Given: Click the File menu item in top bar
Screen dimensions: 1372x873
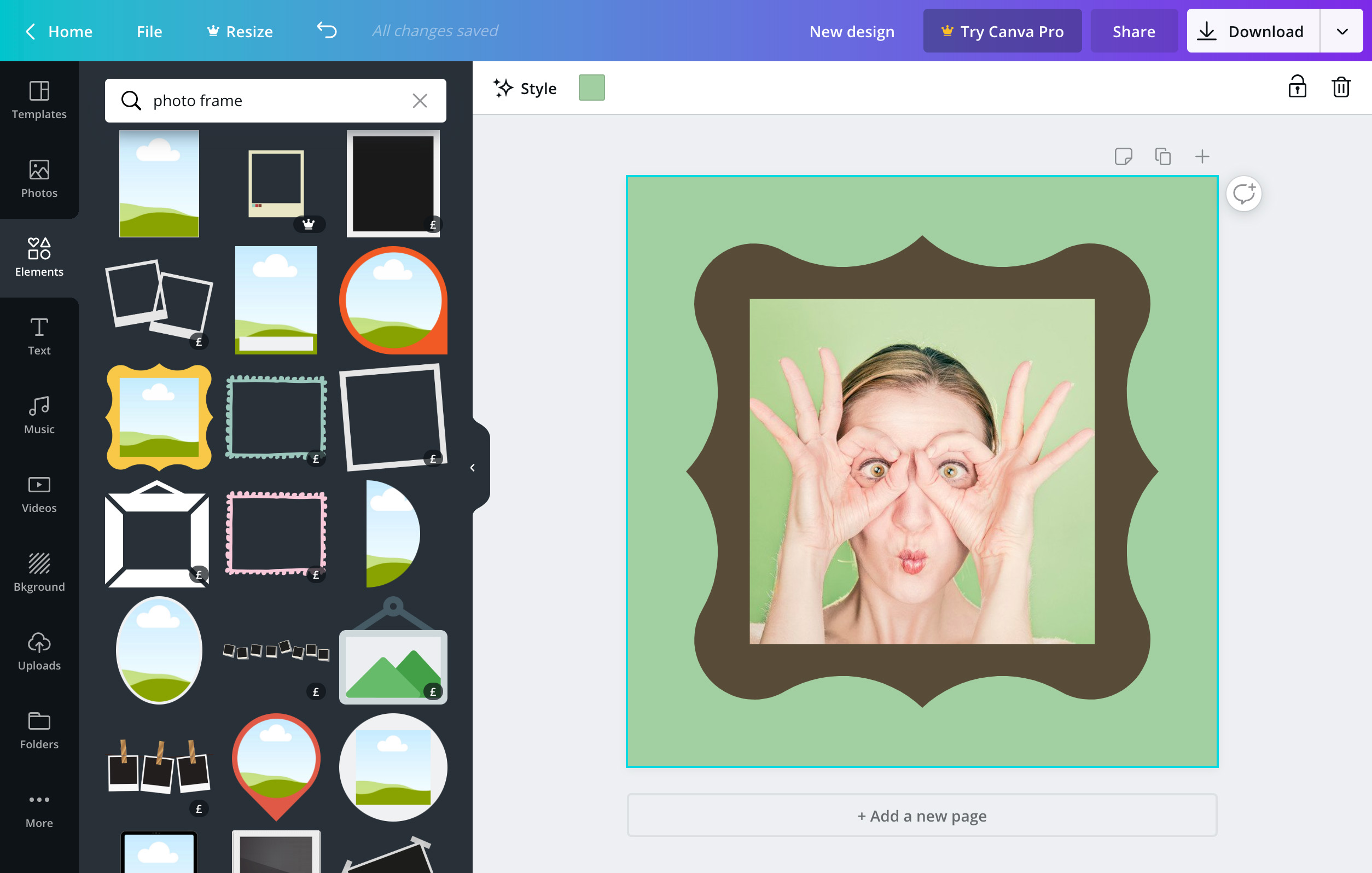Looking at the screenshot, I should pyautogui.click(x=149, y=30).
